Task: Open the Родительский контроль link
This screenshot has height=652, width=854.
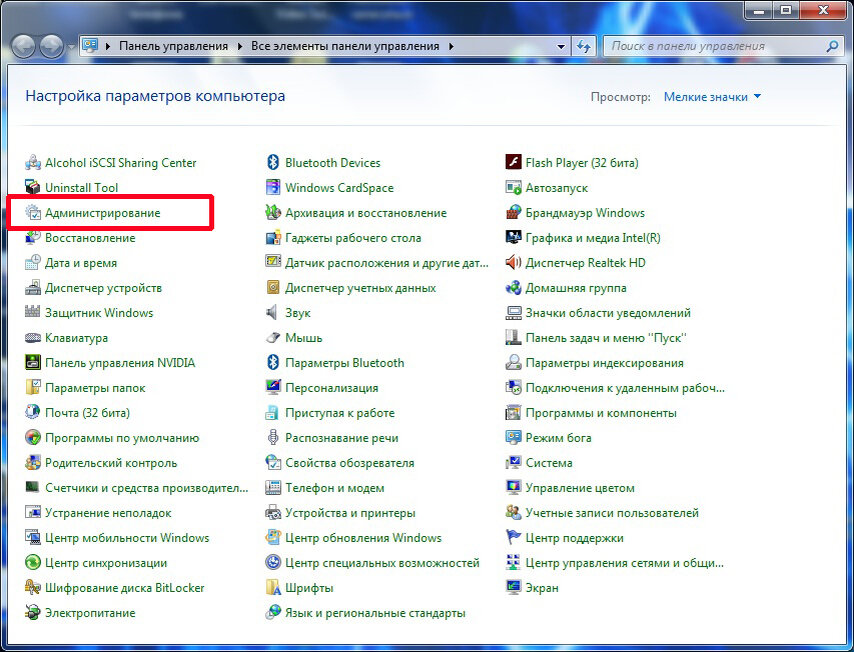Action: tap(111, 463)
